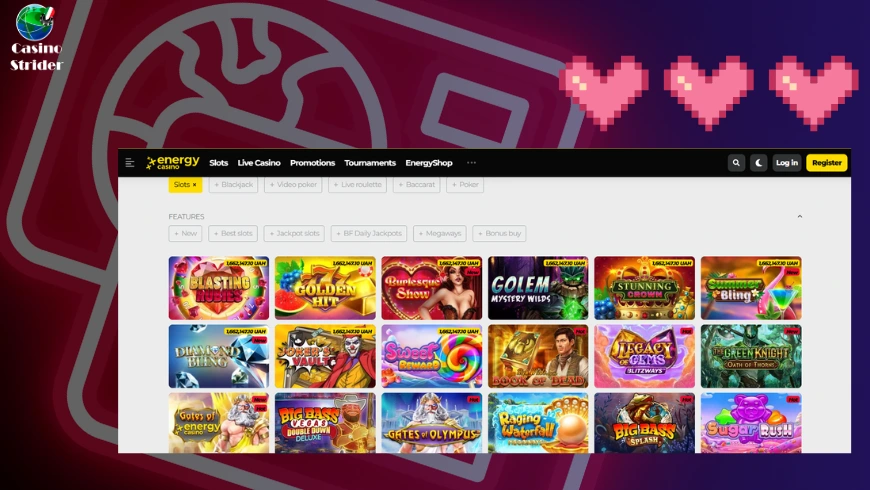Open the EnergyShop menu item
Screen dimensions: 870x490
[x=429, y=163]
